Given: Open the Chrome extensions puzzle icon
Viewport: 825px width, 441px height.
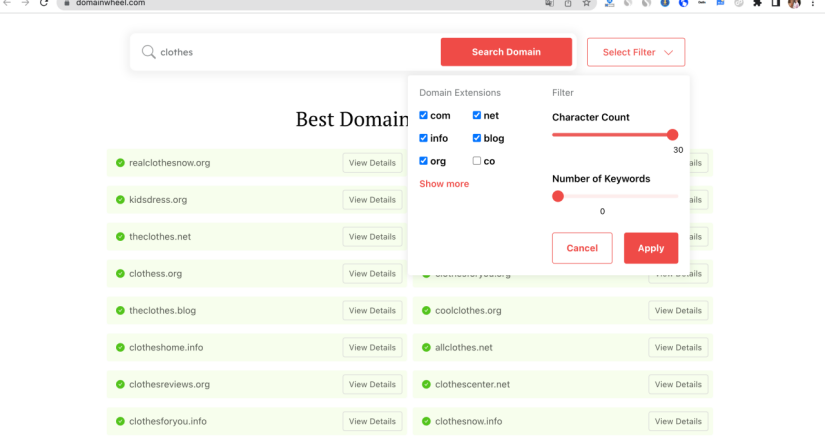Looking at the screenshot, I should click(x=757, y=4).
